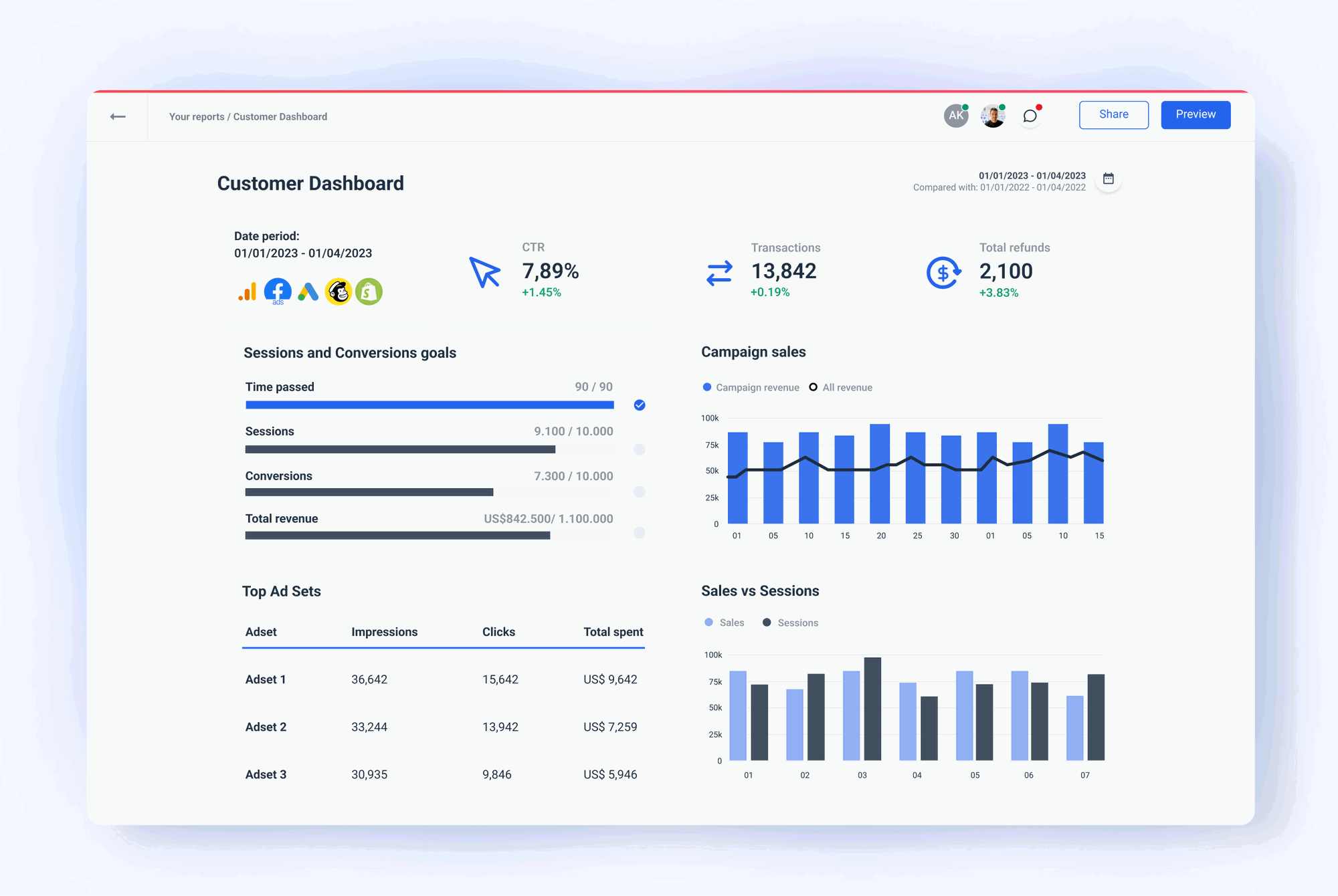1338x896 pixels.
Task: Click the Total refunds dollar icon
Action: pyautogui.click(x=943, y=272)
